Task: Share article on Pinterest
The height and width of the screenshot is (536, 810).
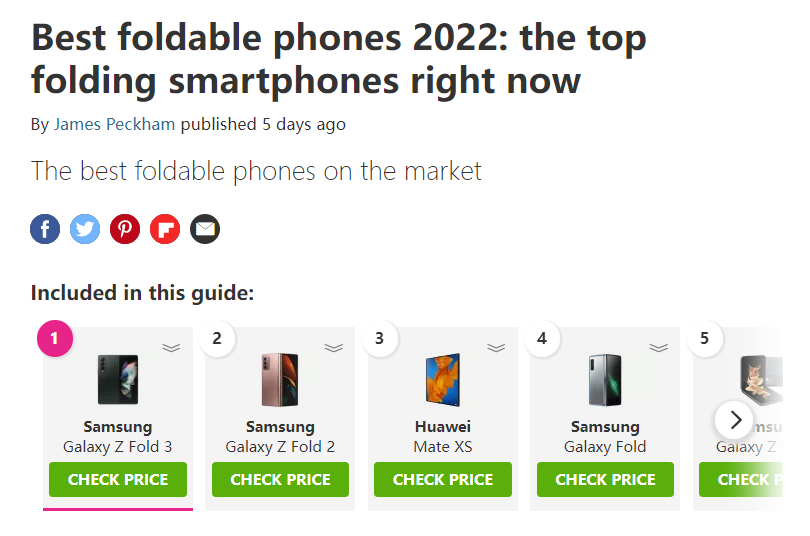Action: pos(125,229)
